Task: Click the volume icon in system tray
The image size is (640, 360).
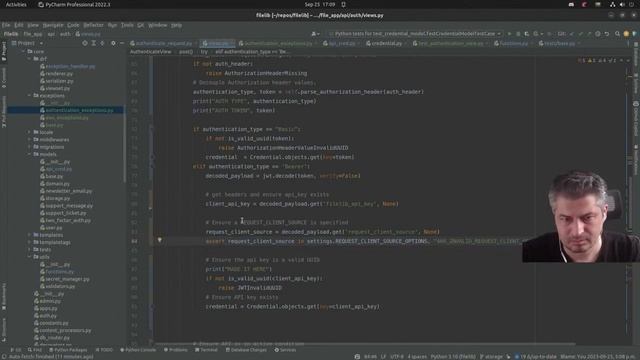Action: [x=622, y=4]
